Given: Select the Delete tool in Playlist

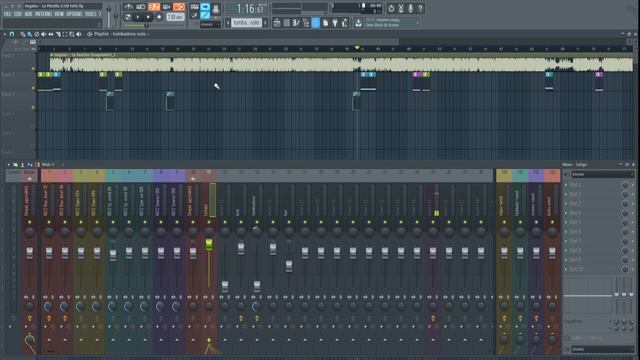Looking at the screenshot, I should tap(37, 34).
